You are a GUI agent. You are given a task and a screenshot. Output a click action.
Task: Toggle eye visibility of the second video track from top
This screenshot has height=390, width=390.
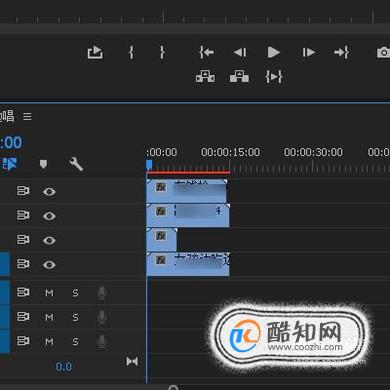[49, 216]
